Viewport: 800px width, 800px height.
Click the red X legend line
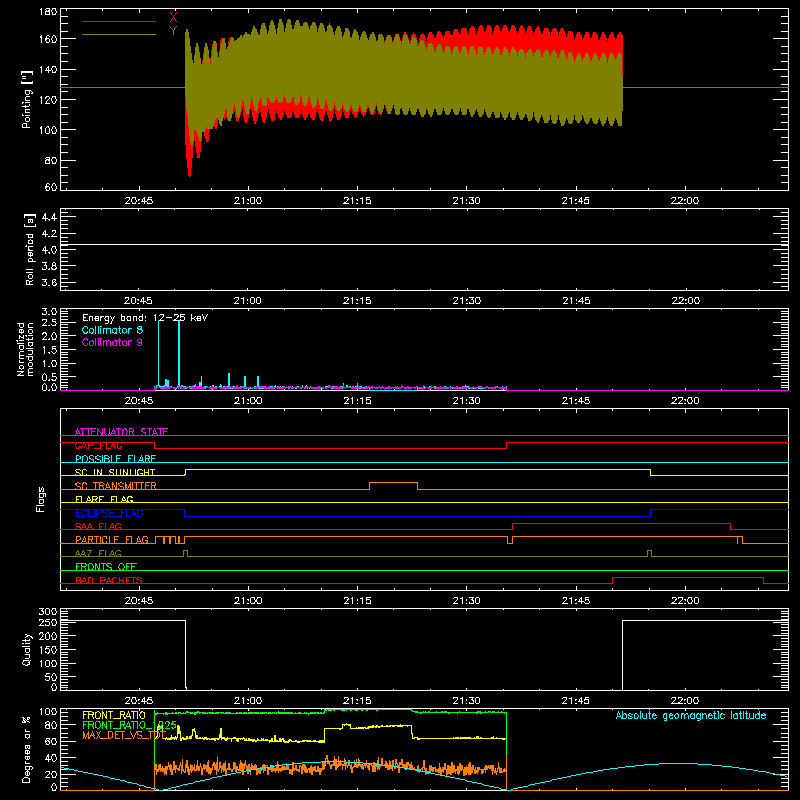coord(119,21)
